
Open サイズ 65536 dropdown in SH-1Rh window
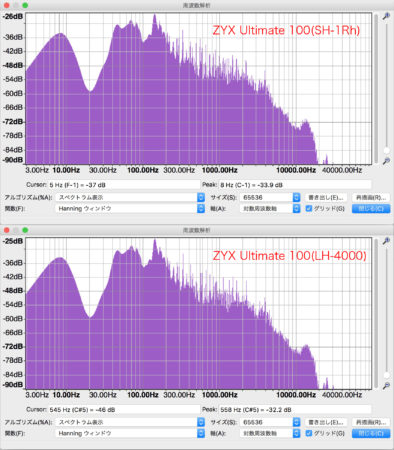[x=270, y=197]
